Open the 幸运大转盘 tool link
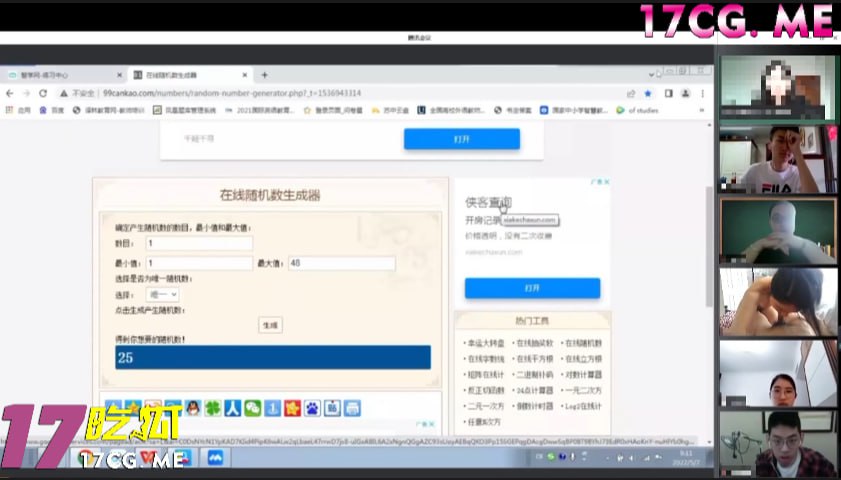The width and height of the screenshot is (841, 480). 484,343
